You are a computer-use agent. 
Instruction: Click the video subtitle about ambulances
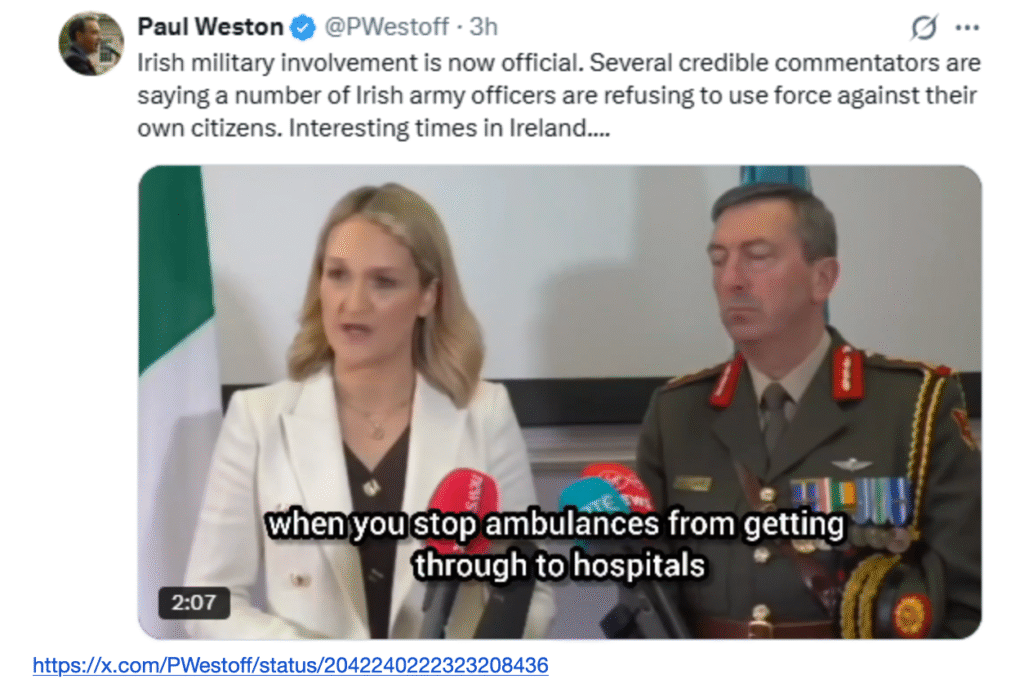tap(557, 544)
